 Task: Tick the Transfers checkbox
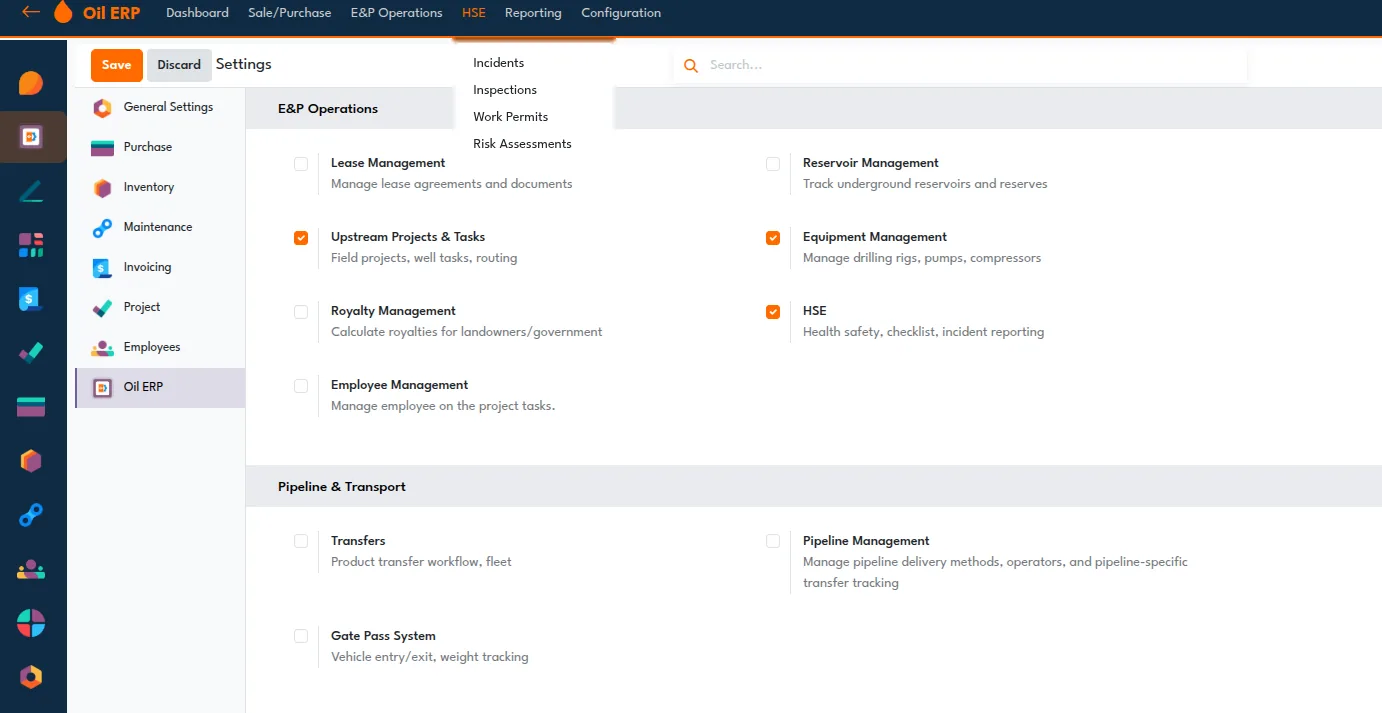click(x=301, y=541)
